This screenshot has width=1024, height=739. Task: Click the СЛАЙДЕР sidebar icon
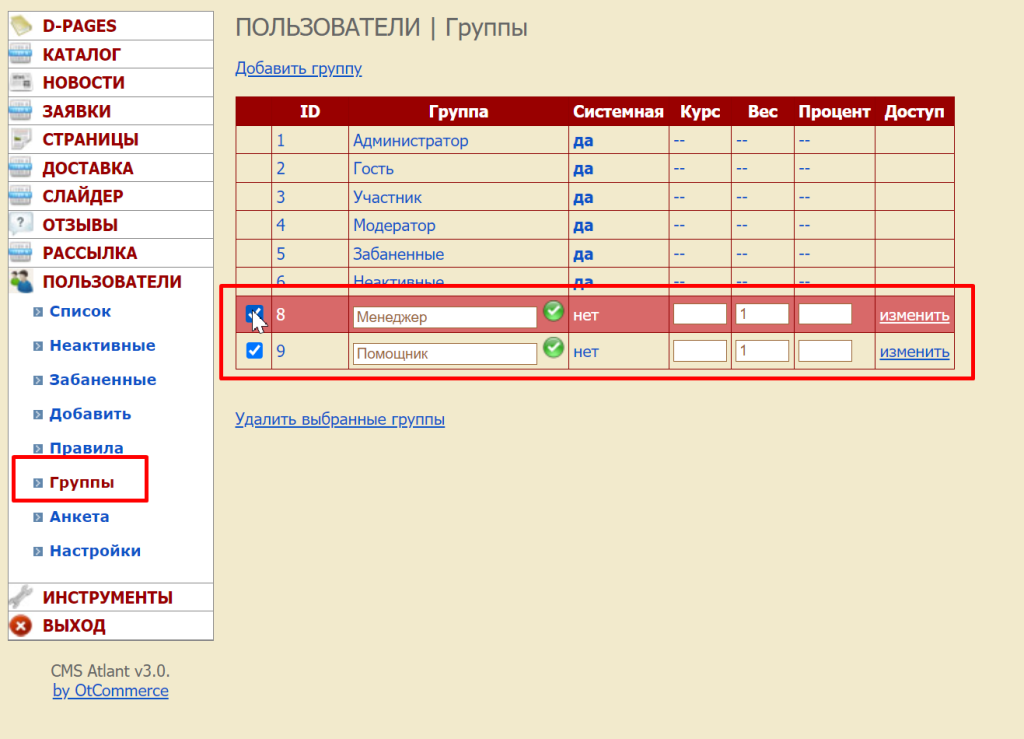tap(21, 196)
